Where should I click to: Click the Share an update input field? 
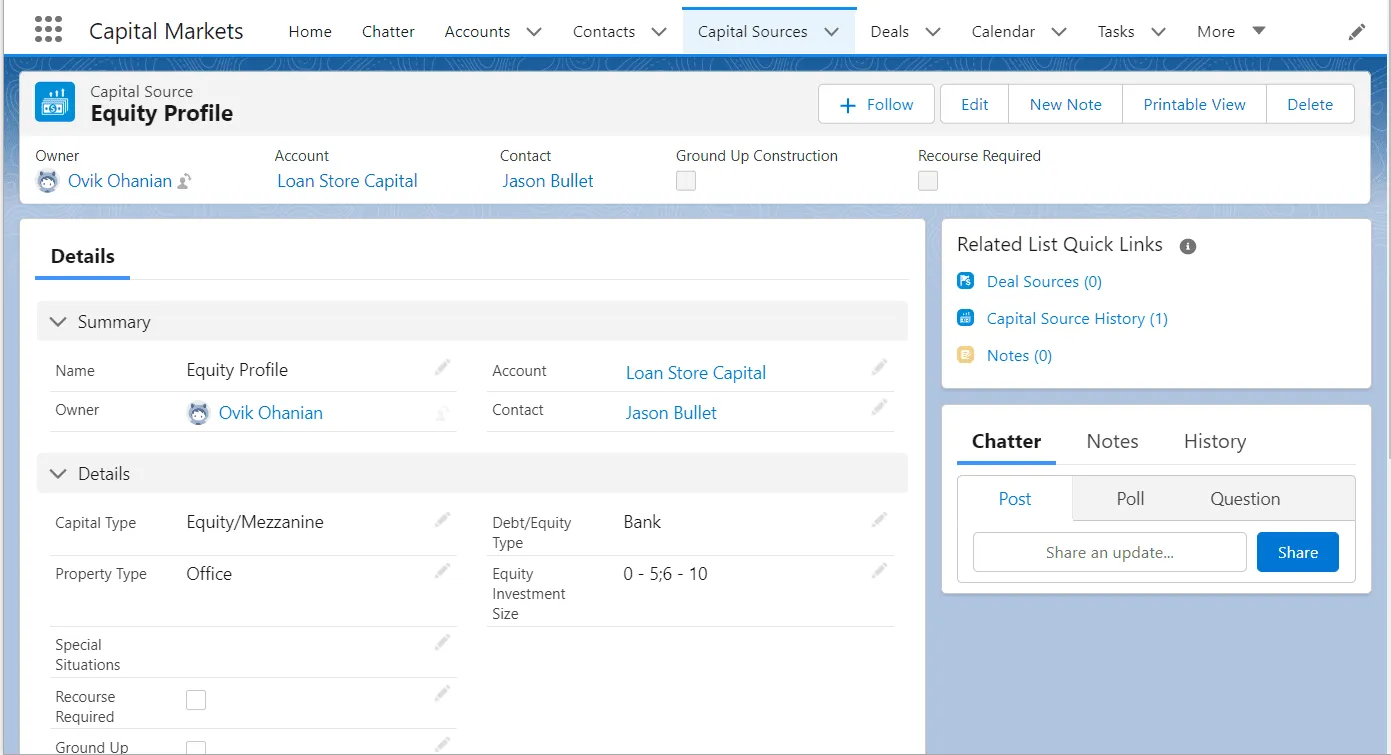click(1110, 552)
